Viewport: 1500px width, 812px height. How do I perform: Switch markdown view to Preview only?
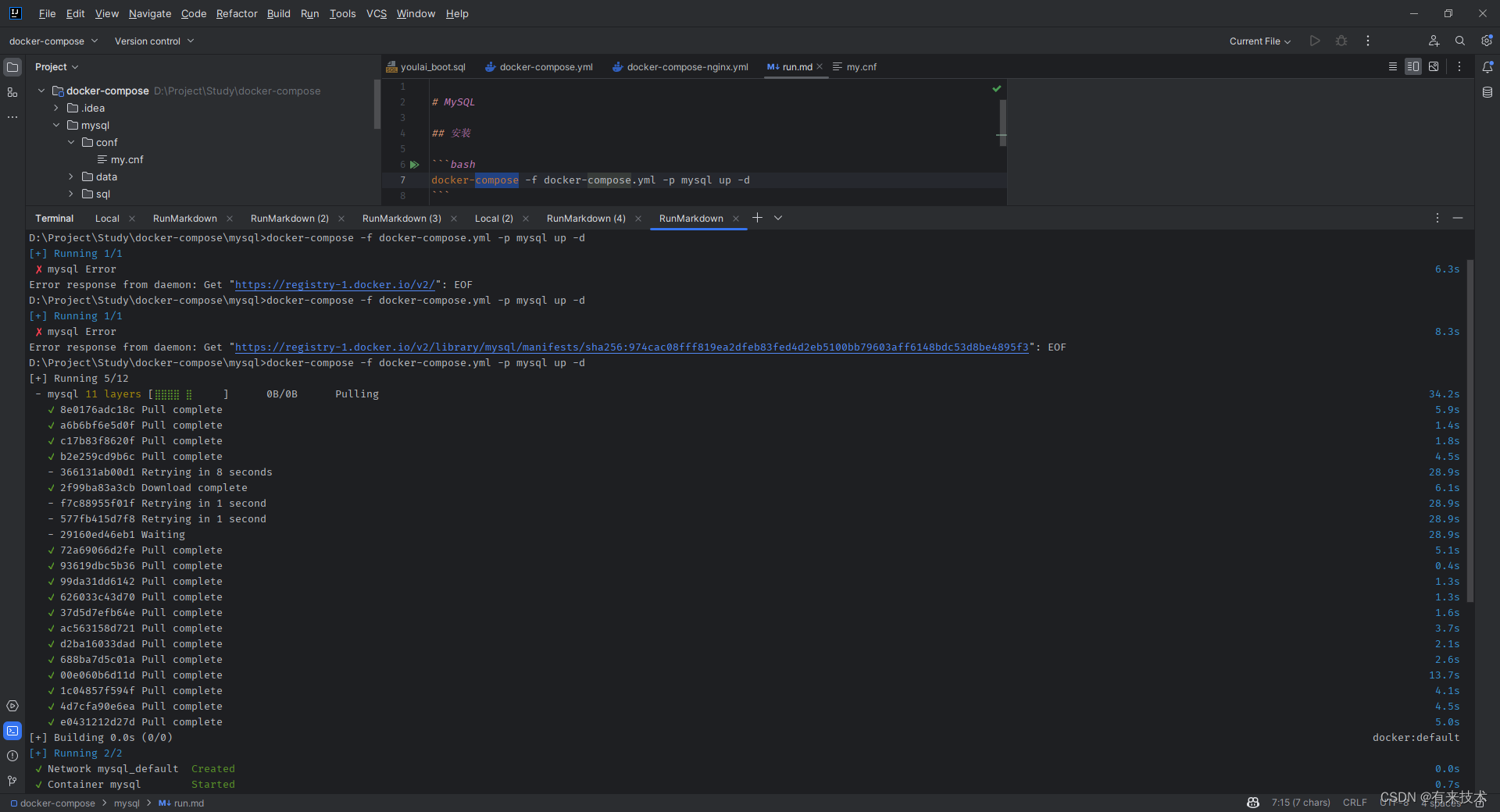[x=1434, y=66]
